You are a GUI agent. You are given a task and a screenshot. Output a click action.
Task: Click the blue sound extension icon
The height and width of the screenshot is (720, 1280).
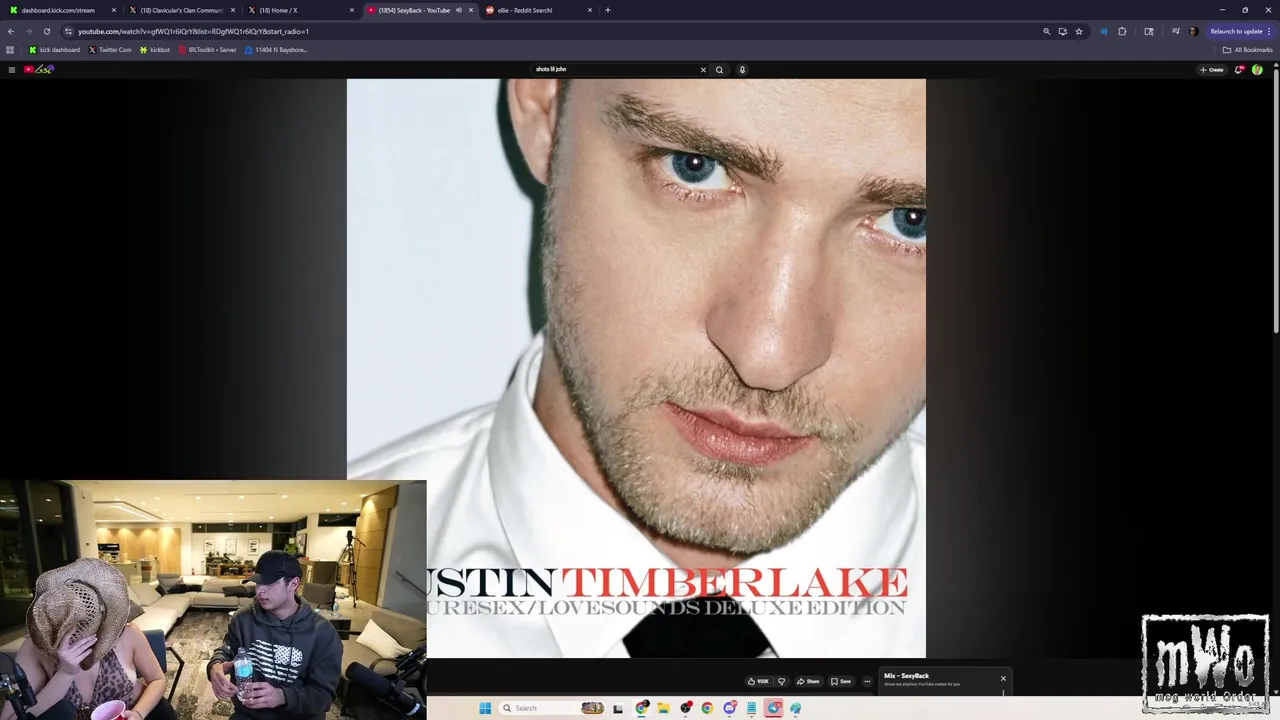click(x=1104, y=31)
